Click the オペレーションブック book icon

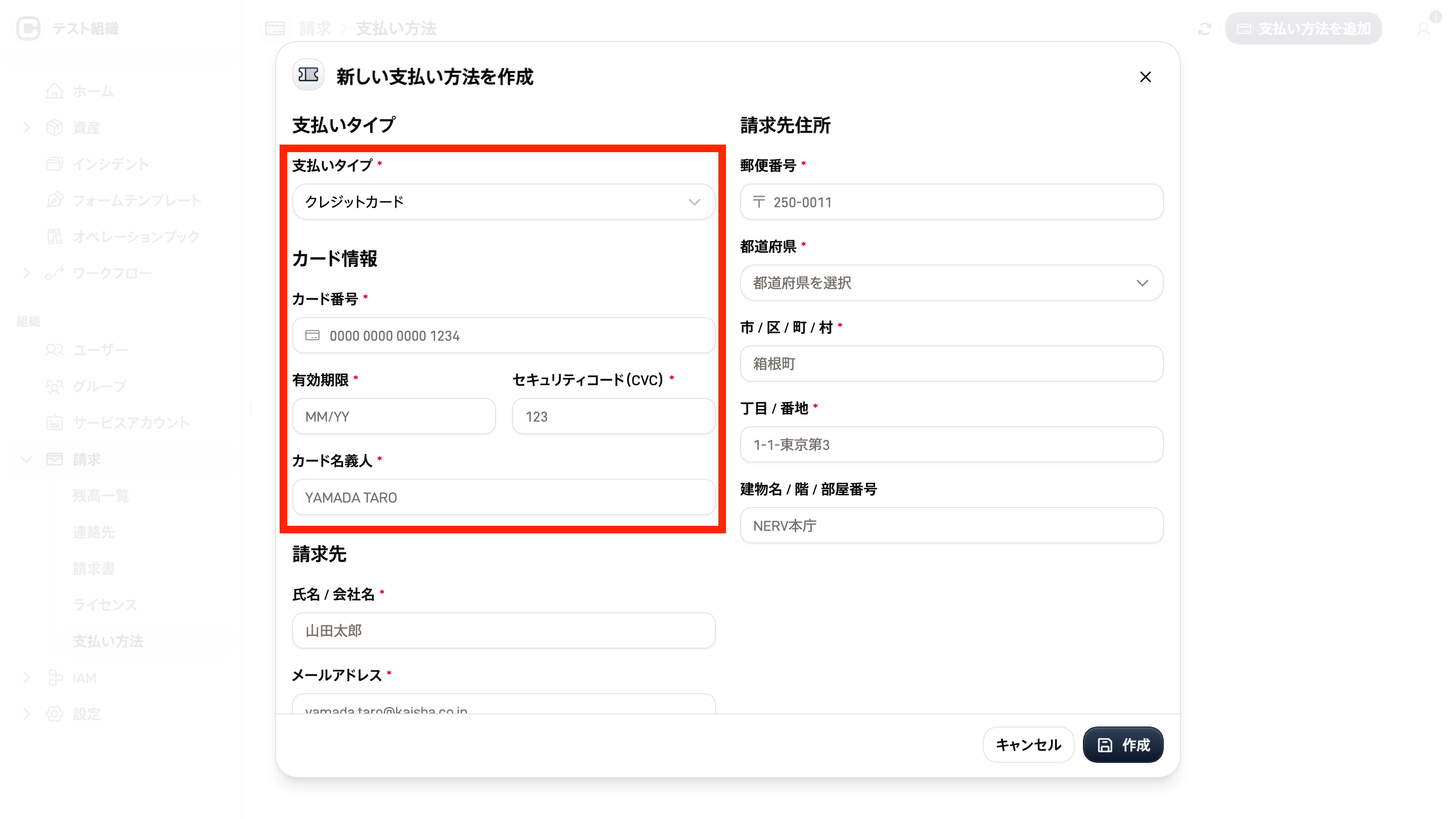54,236
